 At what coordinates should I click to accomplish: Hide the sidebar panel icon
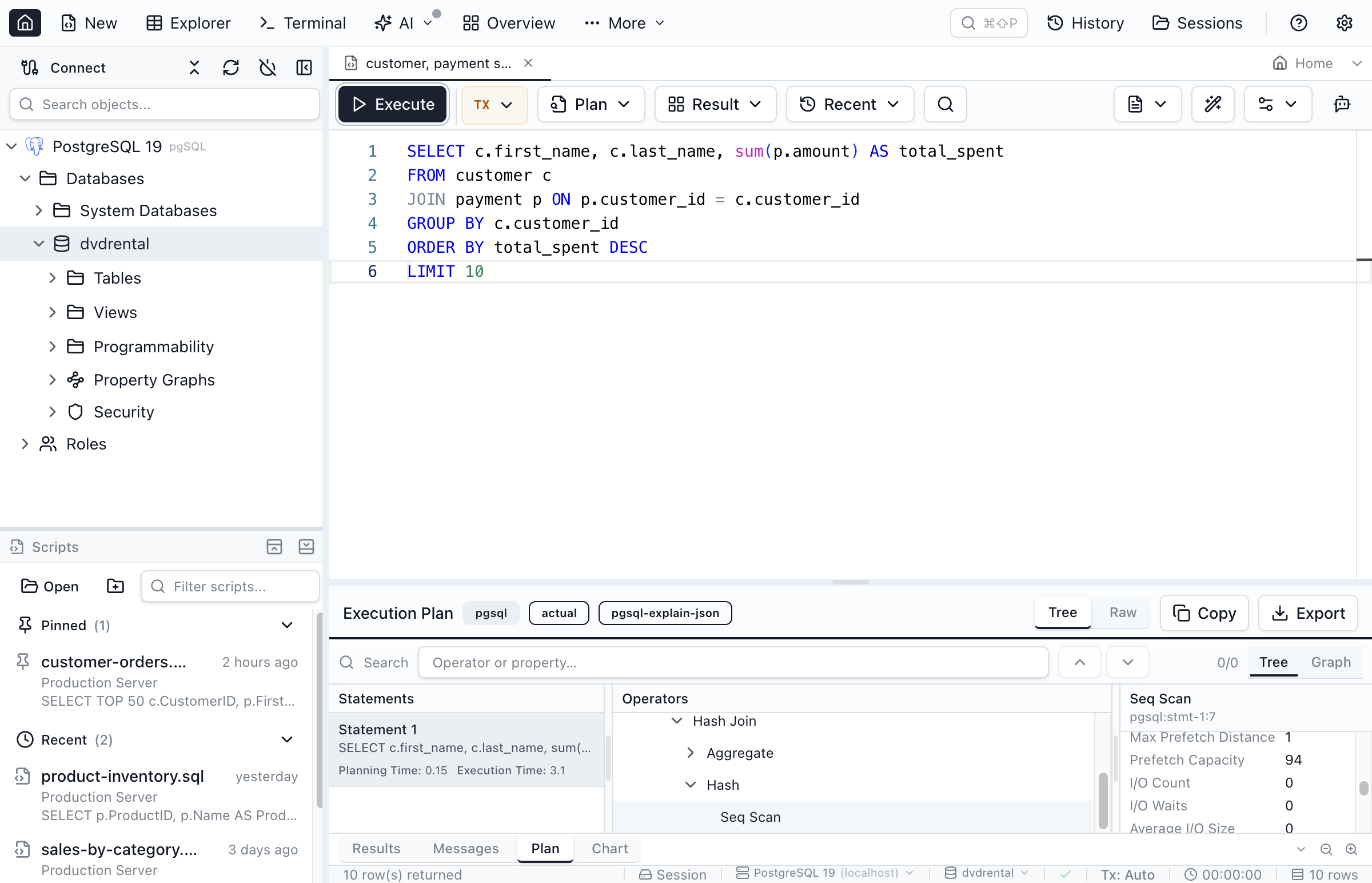tap(304, 67)
